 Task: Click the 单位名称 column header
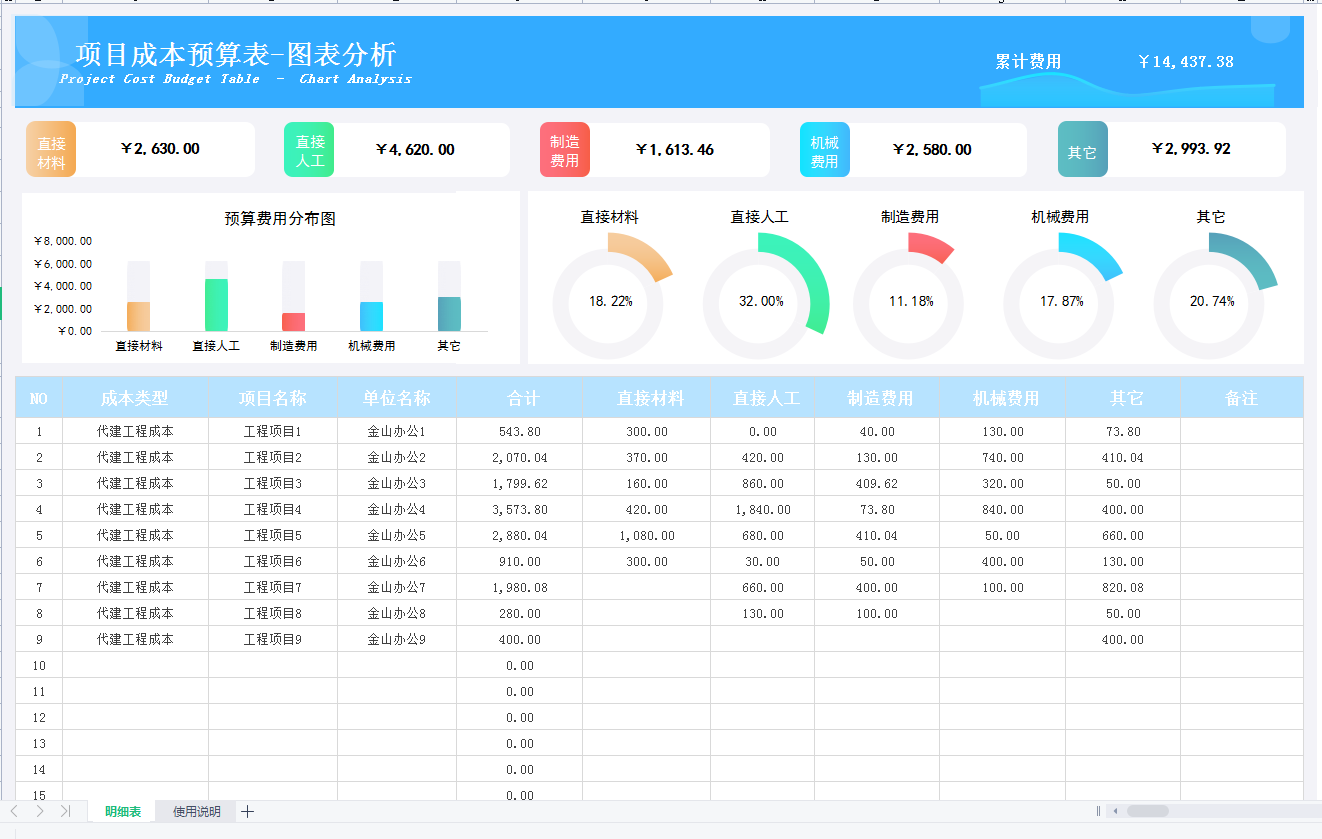[x=397, y=398]
